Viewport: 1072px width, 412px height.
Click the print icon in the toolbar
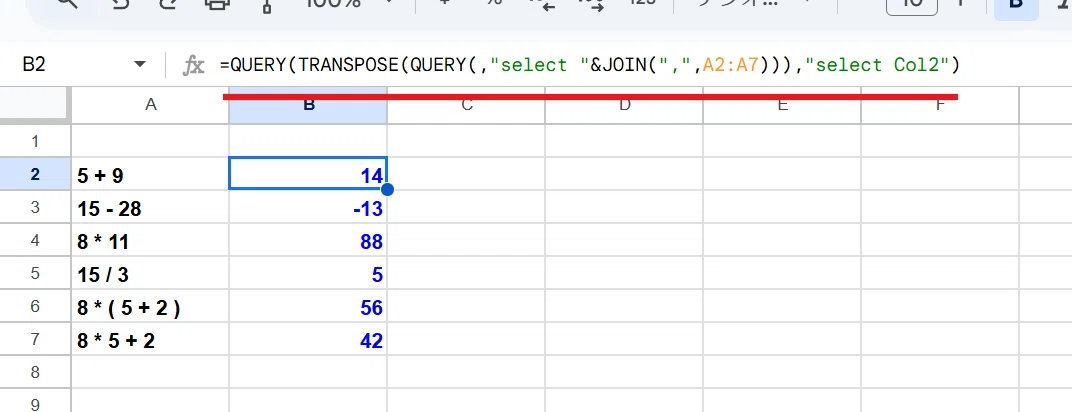click(216, 4)
